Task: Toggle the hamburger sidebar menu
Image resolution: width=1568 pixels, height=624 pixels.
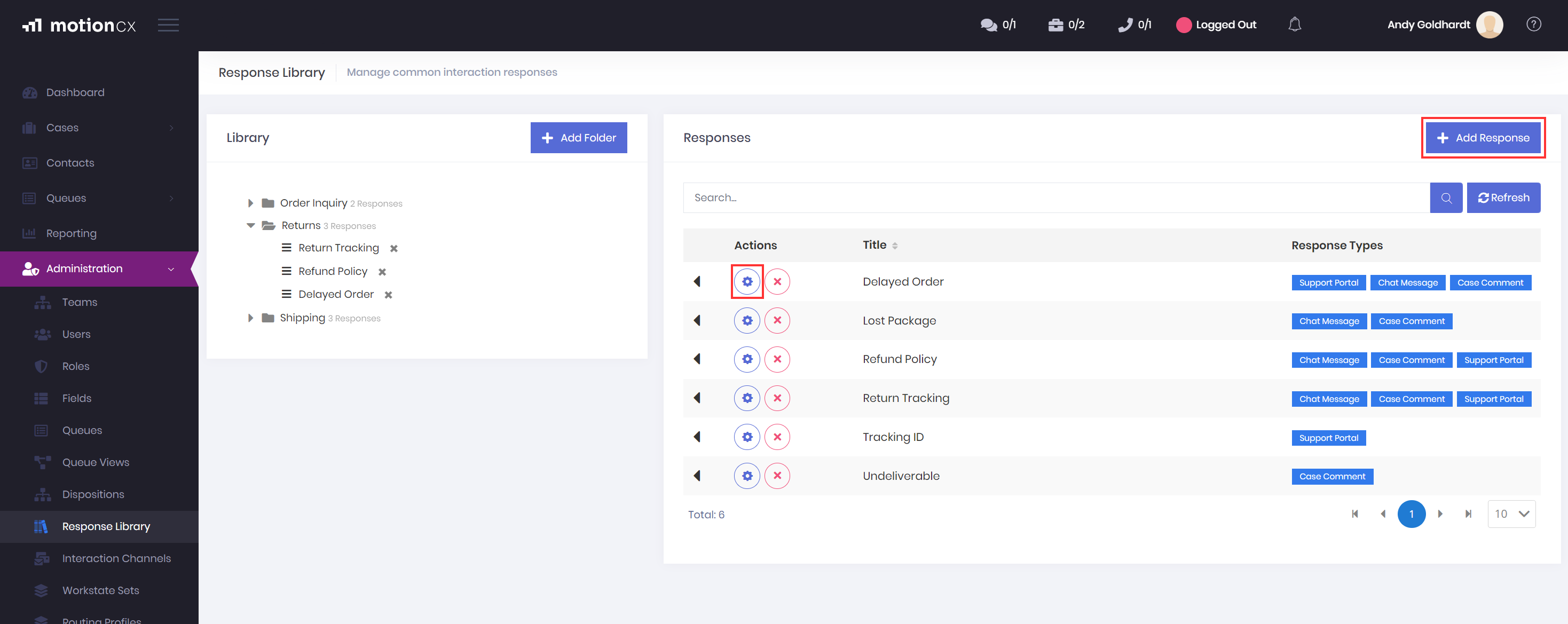Action: click(168, 25)
